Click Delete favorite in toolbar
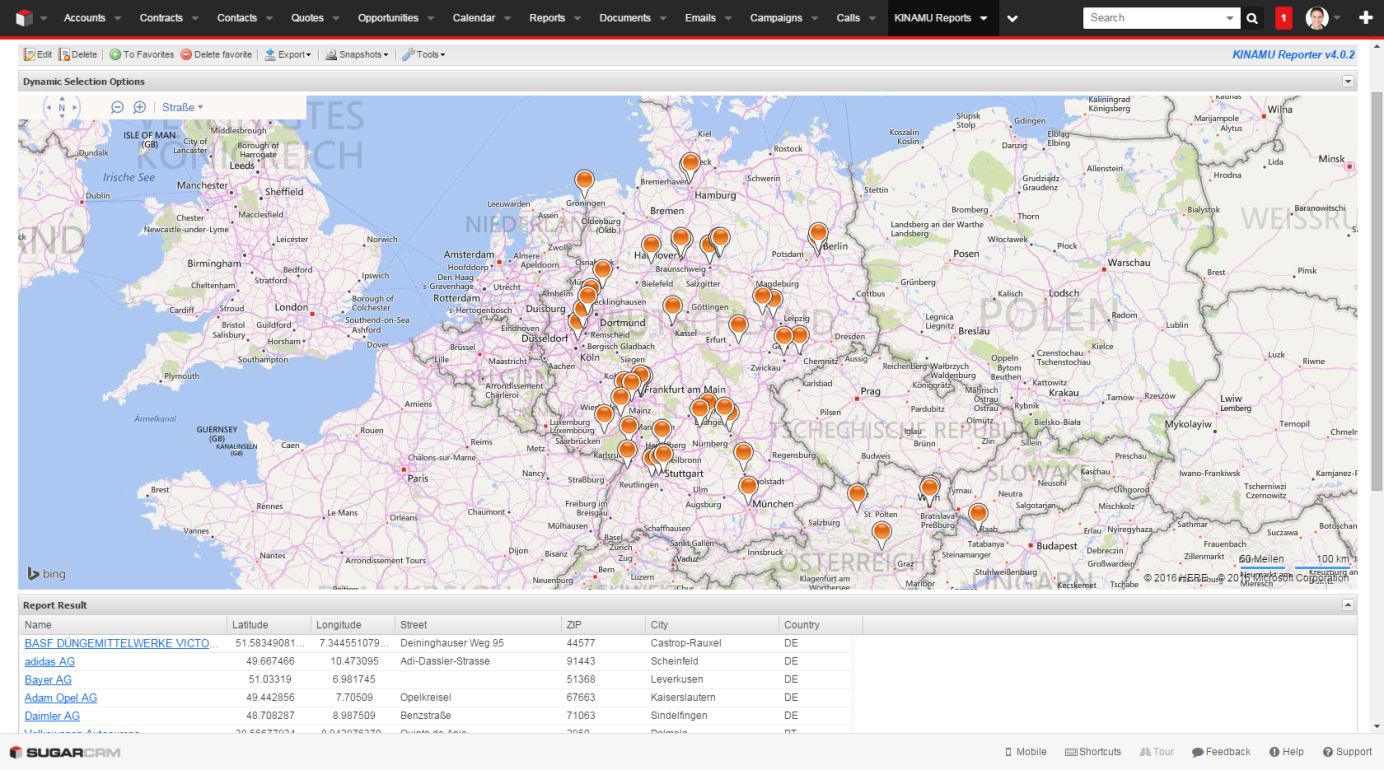The height and width of the screenshot is (770, 1384). click(x=216, y=55)
